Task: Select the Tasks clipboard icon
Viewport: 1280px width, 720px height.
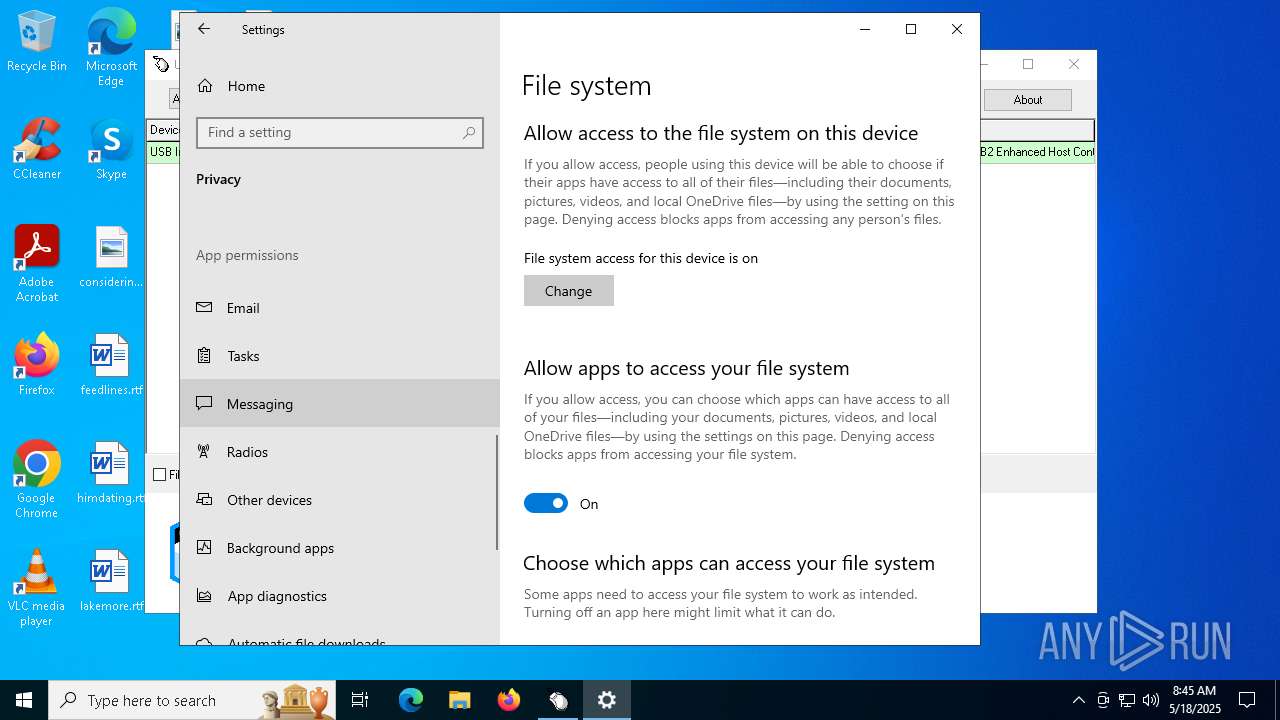Action: coord(204,356)
